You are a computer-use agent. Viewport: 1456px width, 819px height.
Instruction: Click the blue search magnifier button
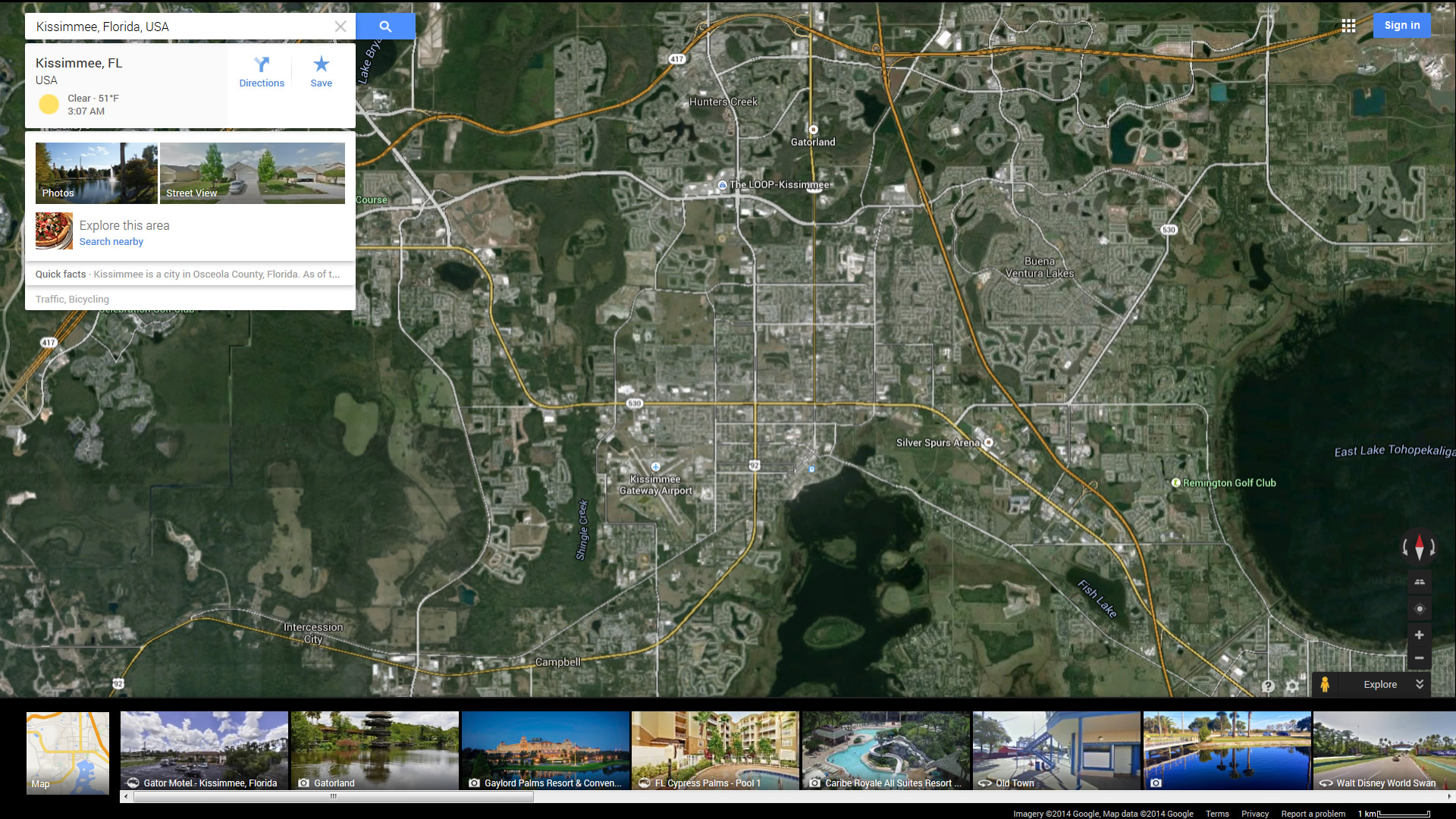385,27
